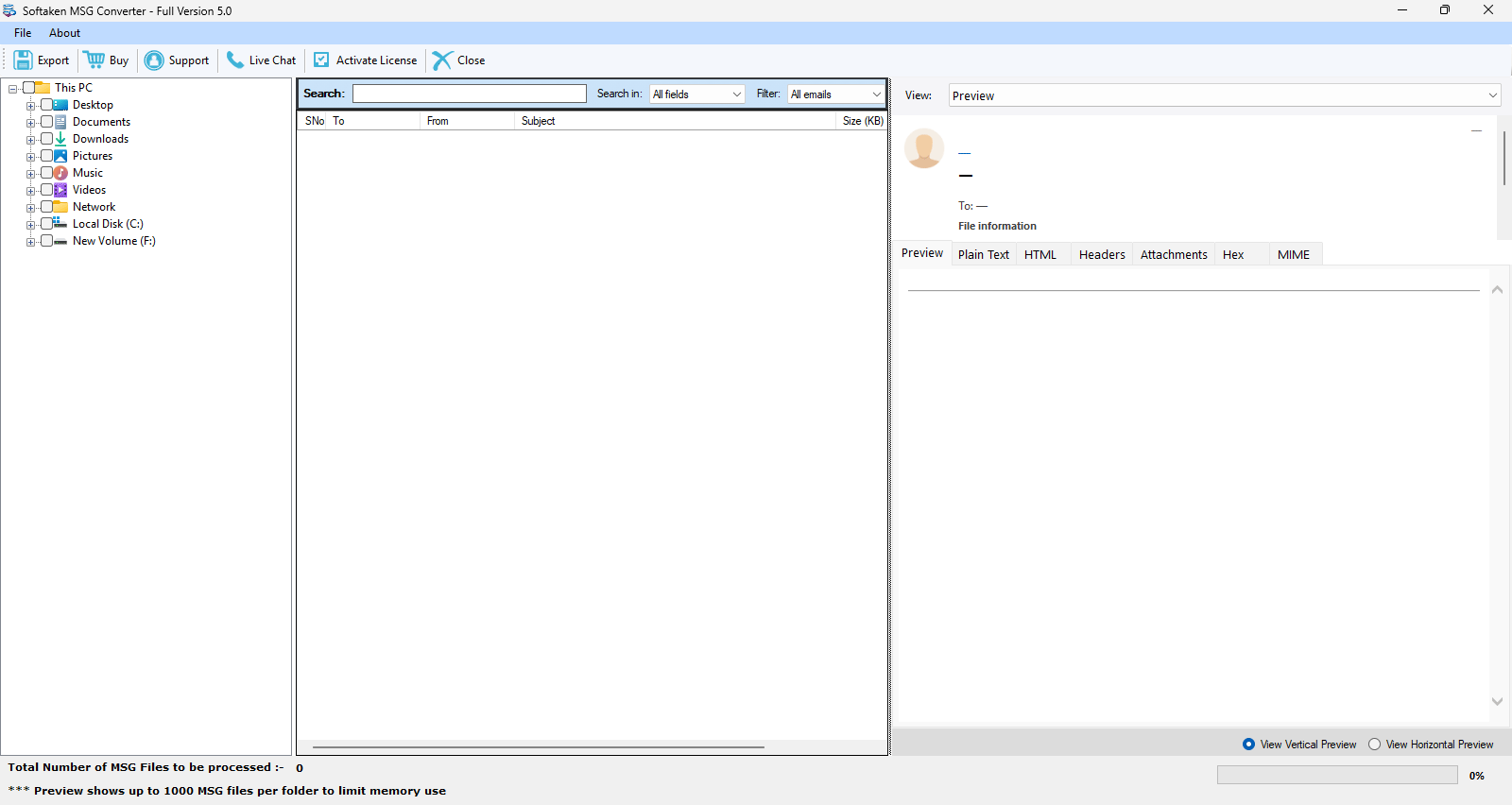Check the Documents folder checkbox
1512x805 pixels.
point(46,122)
